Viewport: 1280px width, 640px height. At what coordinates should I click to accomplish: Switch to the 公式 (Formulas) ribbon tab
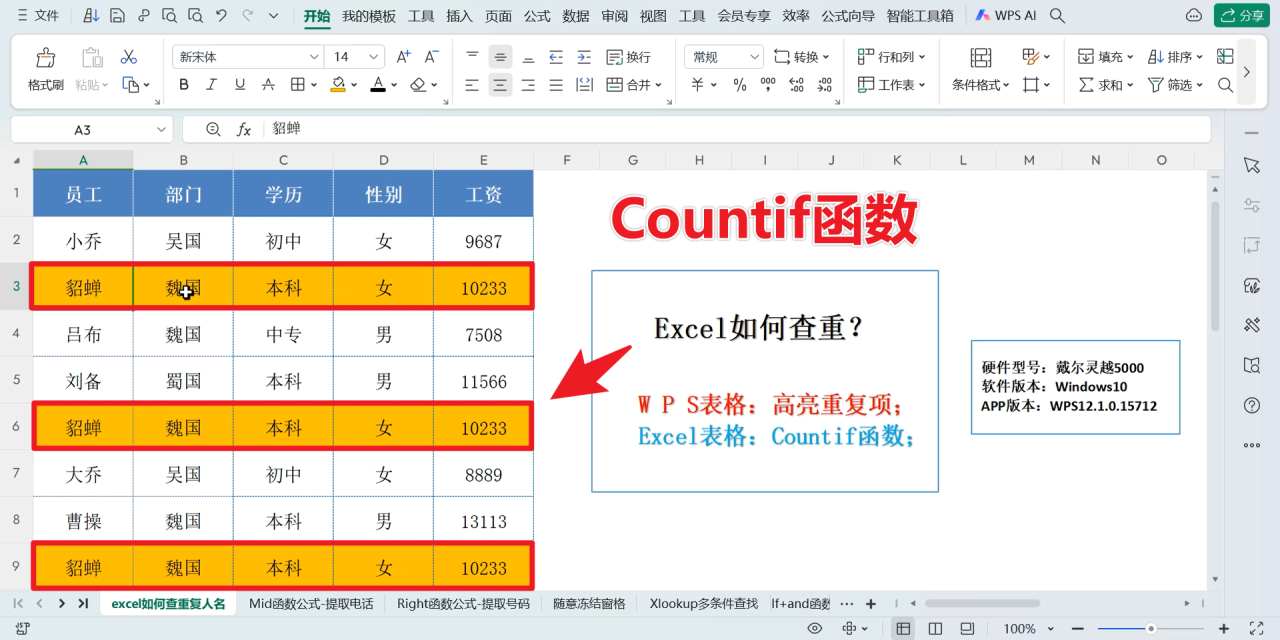coord(537,16)
